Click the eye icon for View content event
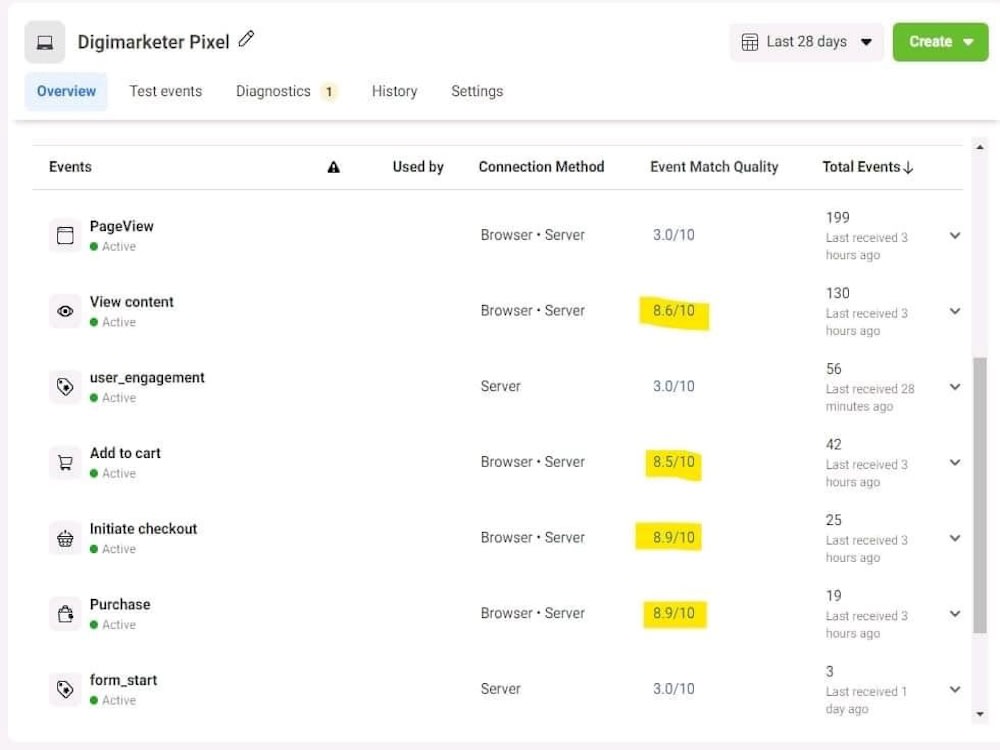Screen dimensions: 1000x750 pyautogui.click(x=65, y=311)
